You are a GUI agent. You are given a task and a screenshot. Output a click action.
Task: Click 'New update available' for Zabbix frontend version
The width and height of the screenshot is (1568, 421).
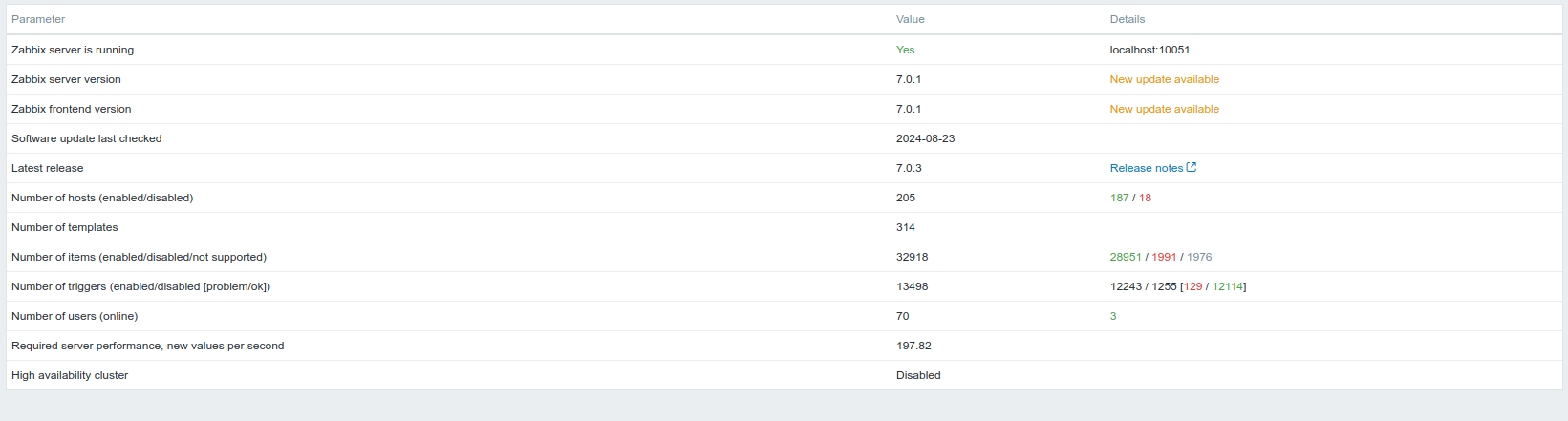(x=1165, y=109)
